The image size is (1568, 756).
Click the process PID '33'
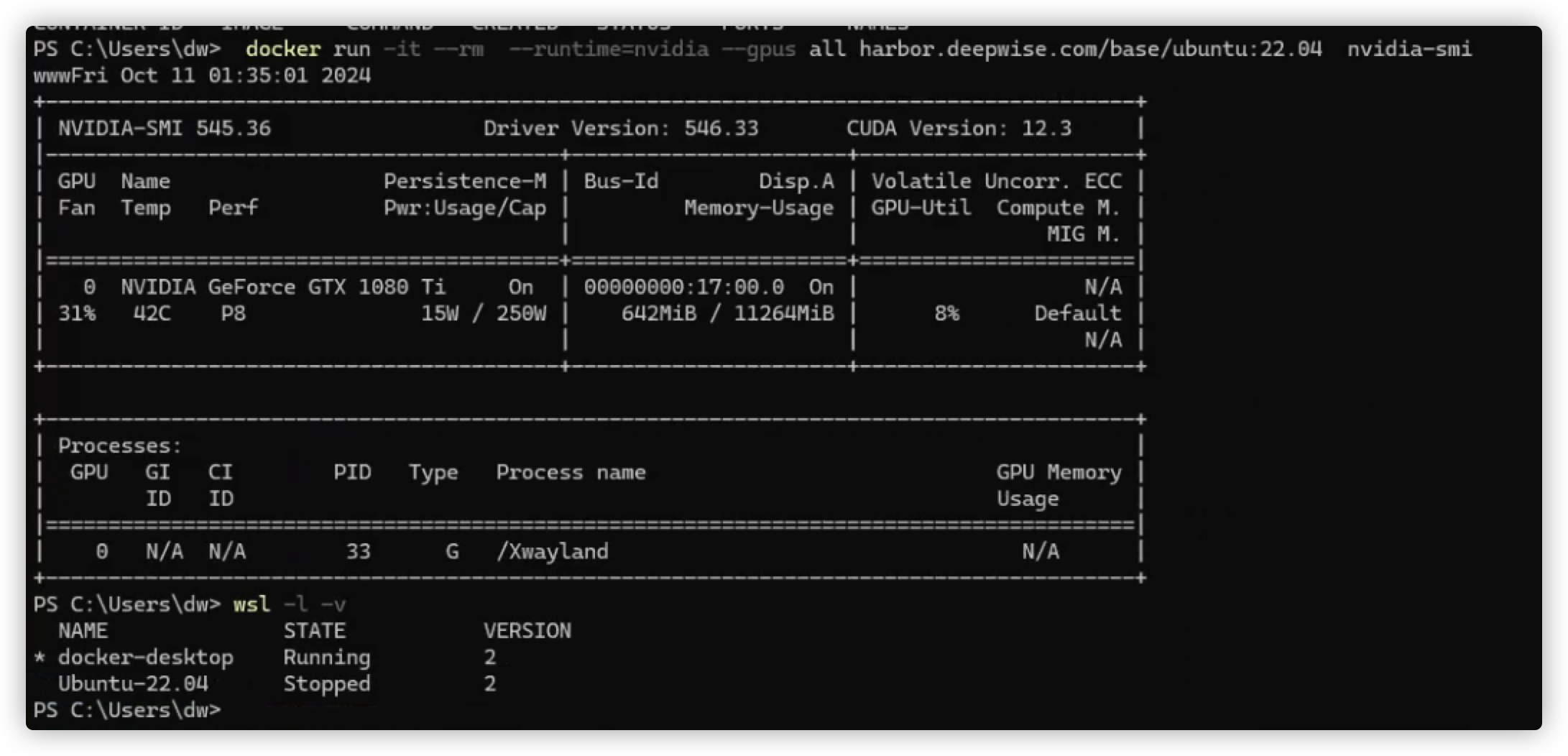pyautogui.click(x=359, y=552)
